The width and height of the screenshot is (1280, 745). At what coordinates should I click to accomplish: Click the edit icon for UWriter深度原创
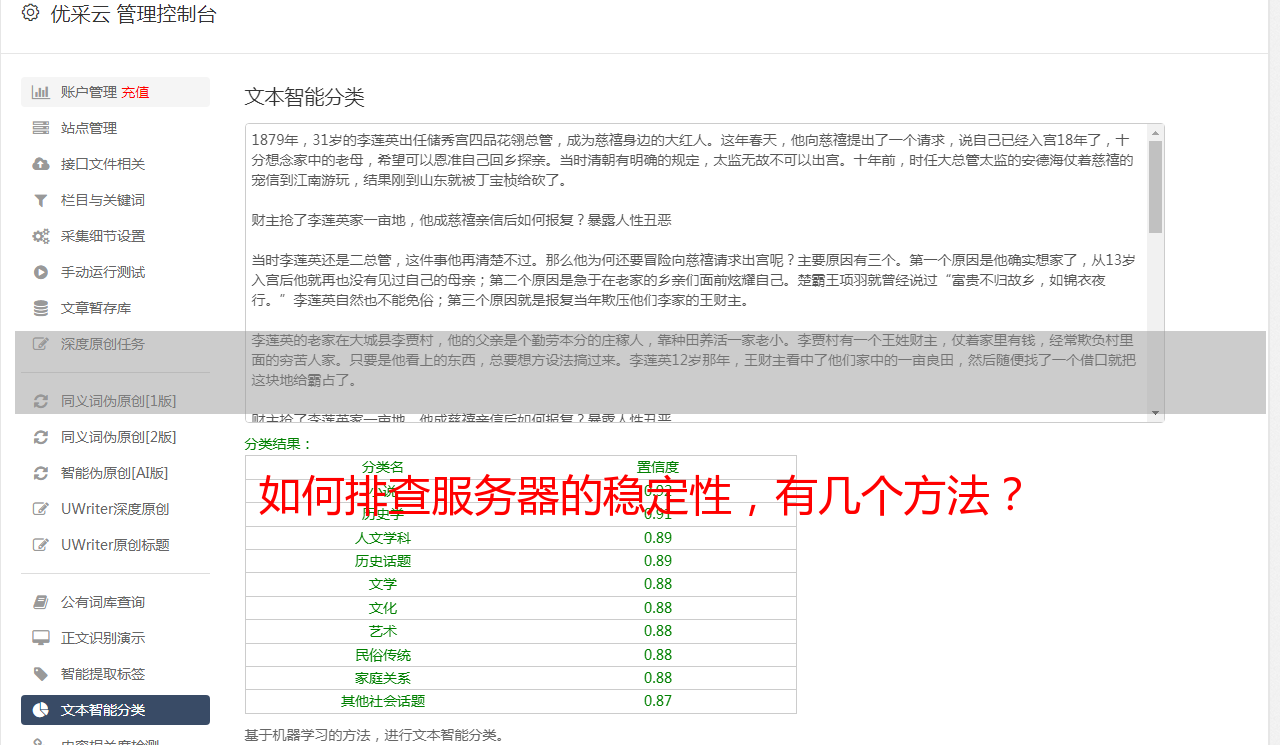click(41, 509)
